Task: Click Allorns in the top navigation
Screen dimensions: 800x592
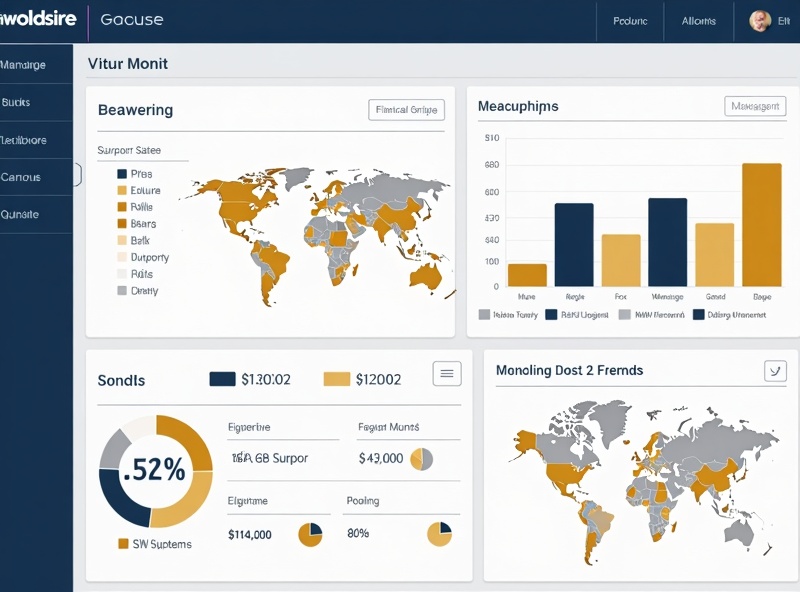Action: point(698,21)
